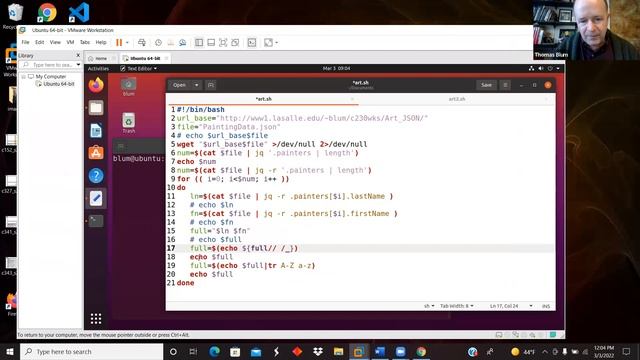Open VMware Edit menu
640x360 pixels.
40,42
